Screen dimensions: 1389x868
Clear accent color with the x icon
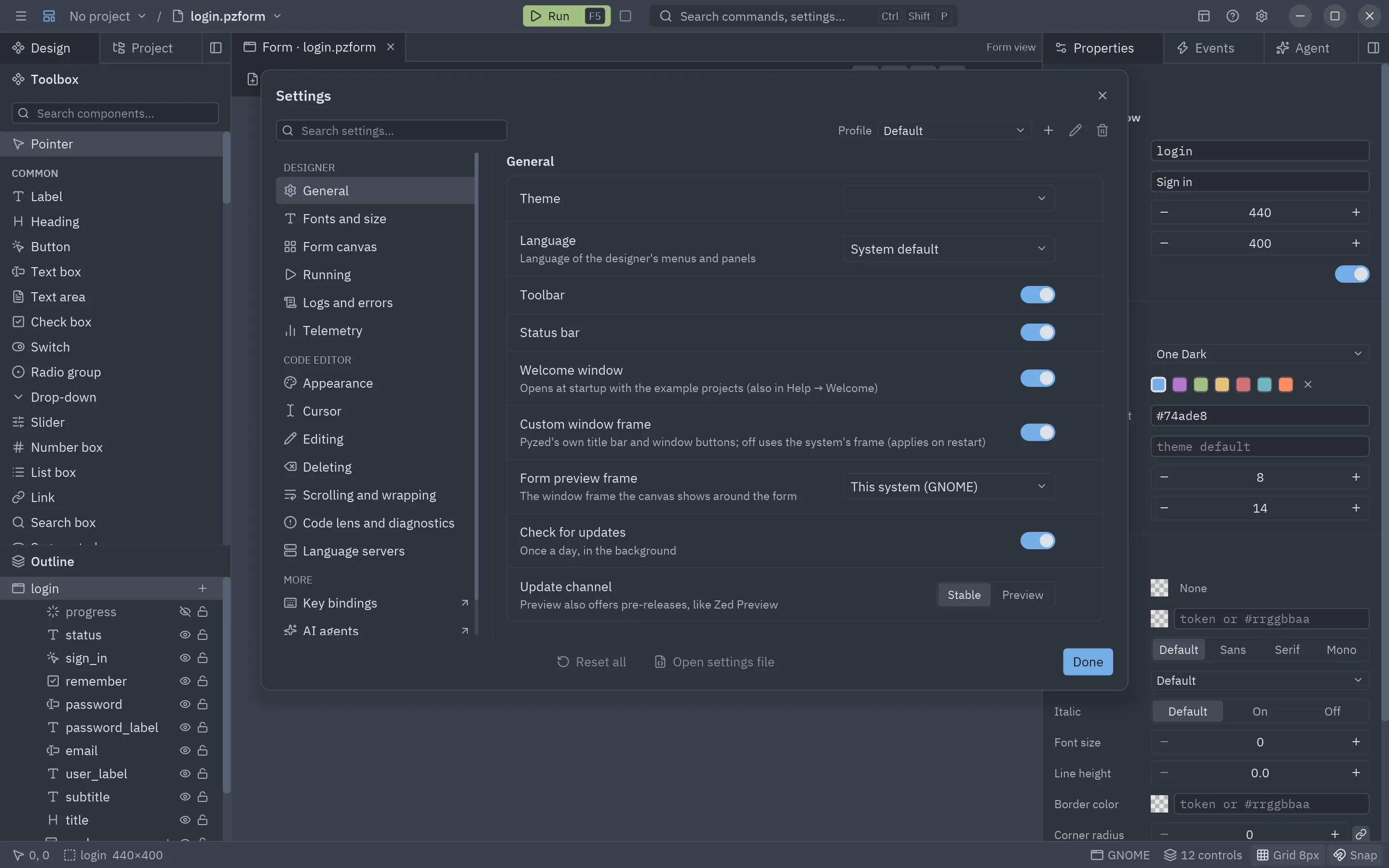tap(1308, 385)
